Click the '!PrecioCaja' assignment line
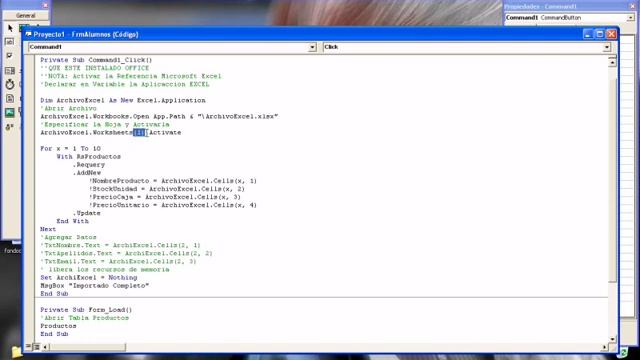This screenshot has height=360, width=640. point(165,197)
